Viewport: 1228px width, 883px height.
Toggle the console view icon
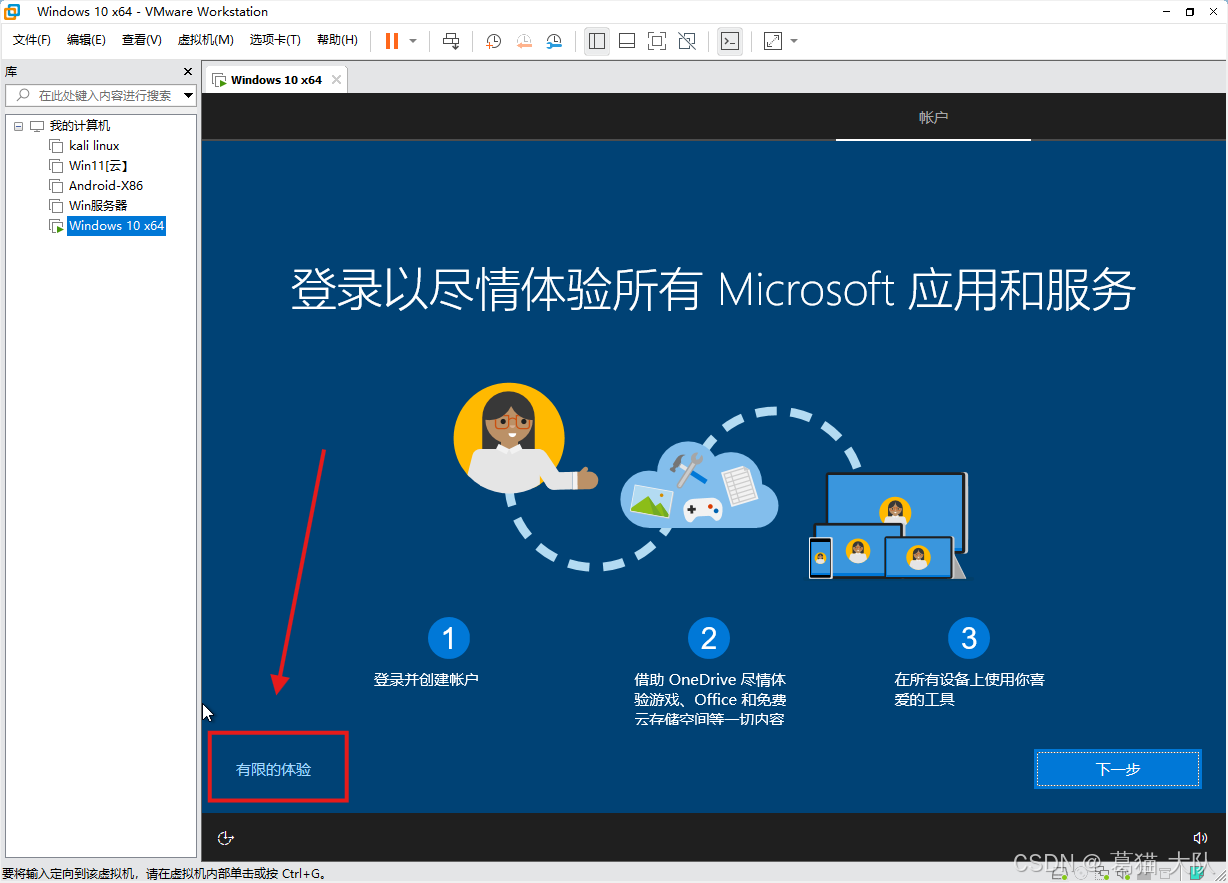pyautogui.click(x=730, y=41)
